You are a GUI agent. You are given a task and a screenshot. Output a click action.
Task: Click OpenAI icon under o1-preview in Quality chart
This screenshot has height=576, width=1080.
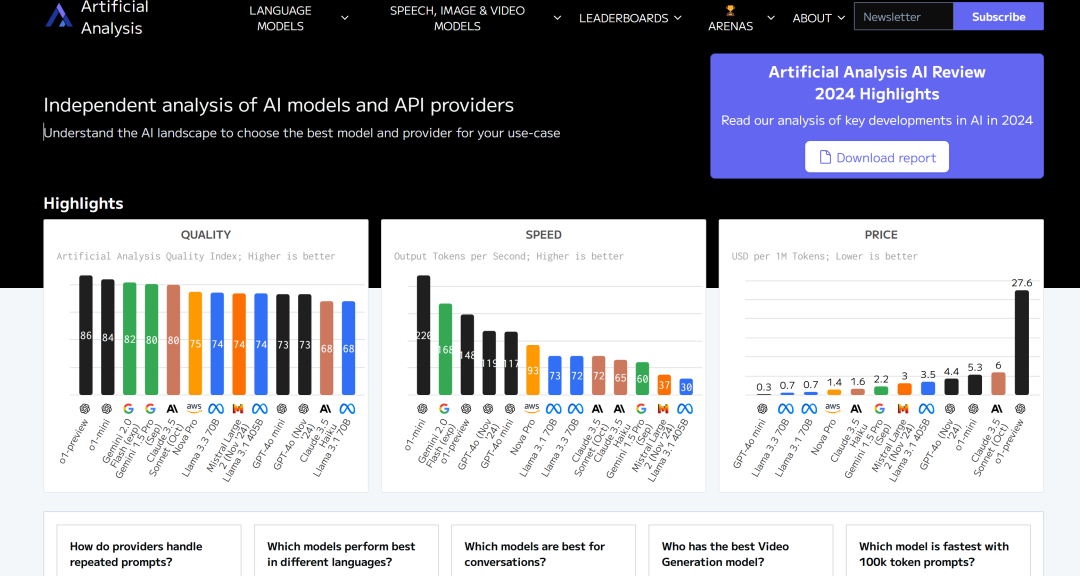click(x=85, y=409)
